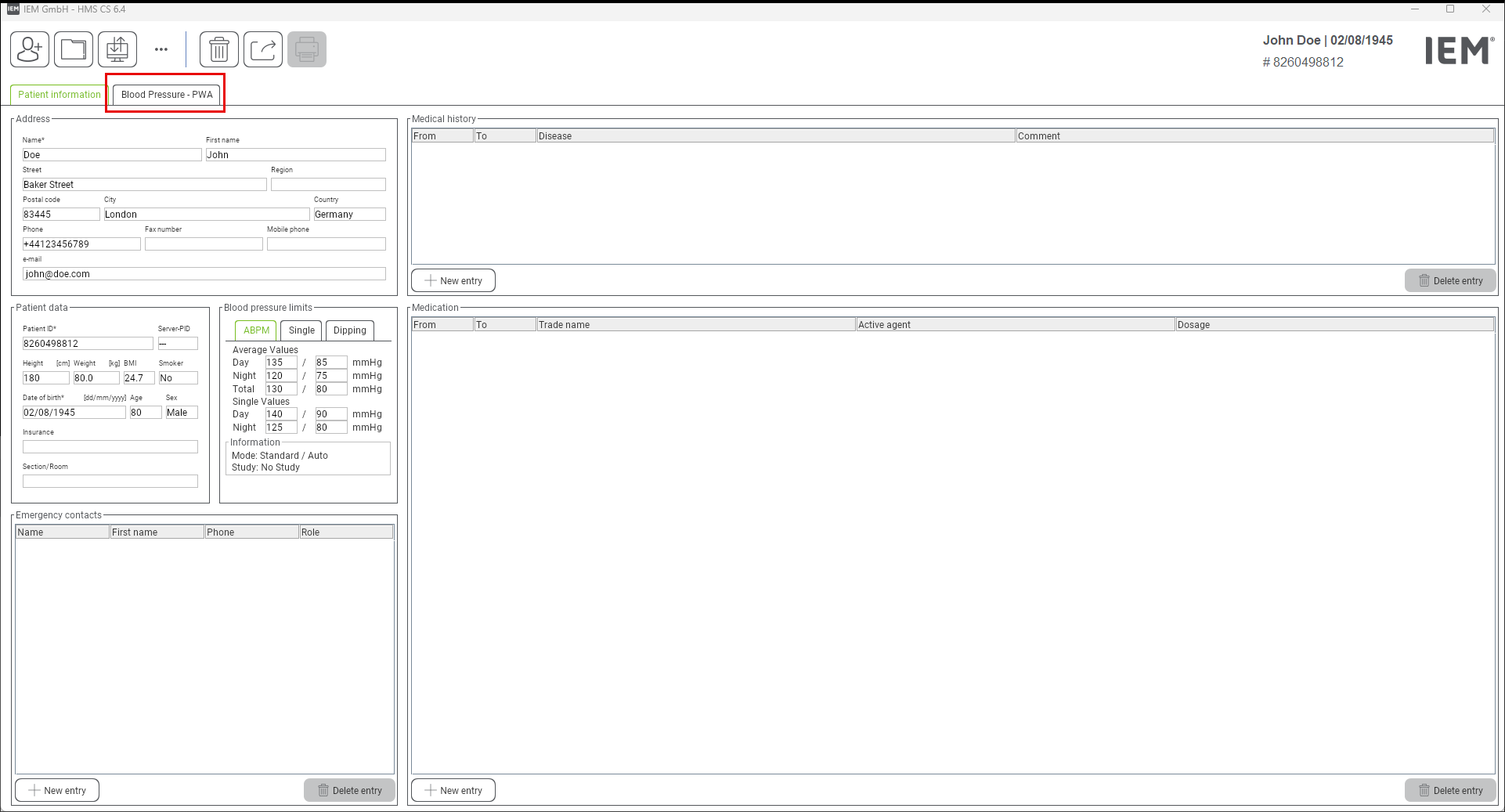Click Delete entry under Medication
Screen dimensions: 1505x812
point(1449,791)
